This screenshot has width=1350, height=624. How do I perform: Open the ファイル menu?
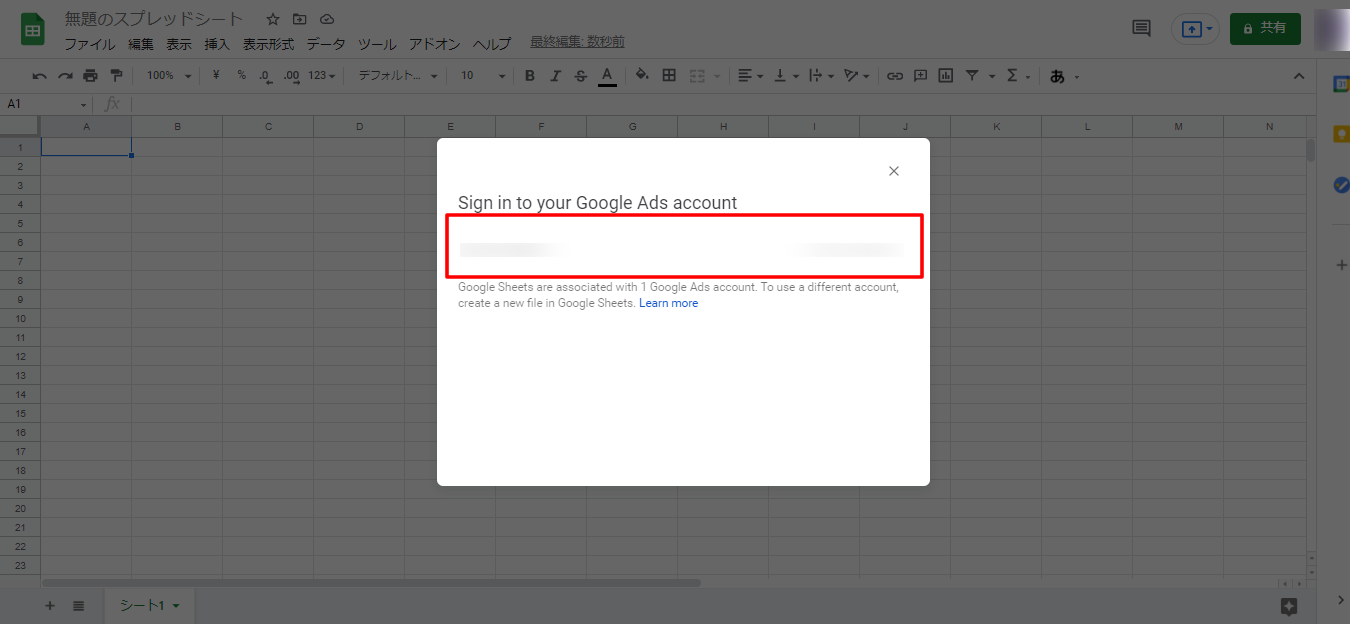coord(90,44)
